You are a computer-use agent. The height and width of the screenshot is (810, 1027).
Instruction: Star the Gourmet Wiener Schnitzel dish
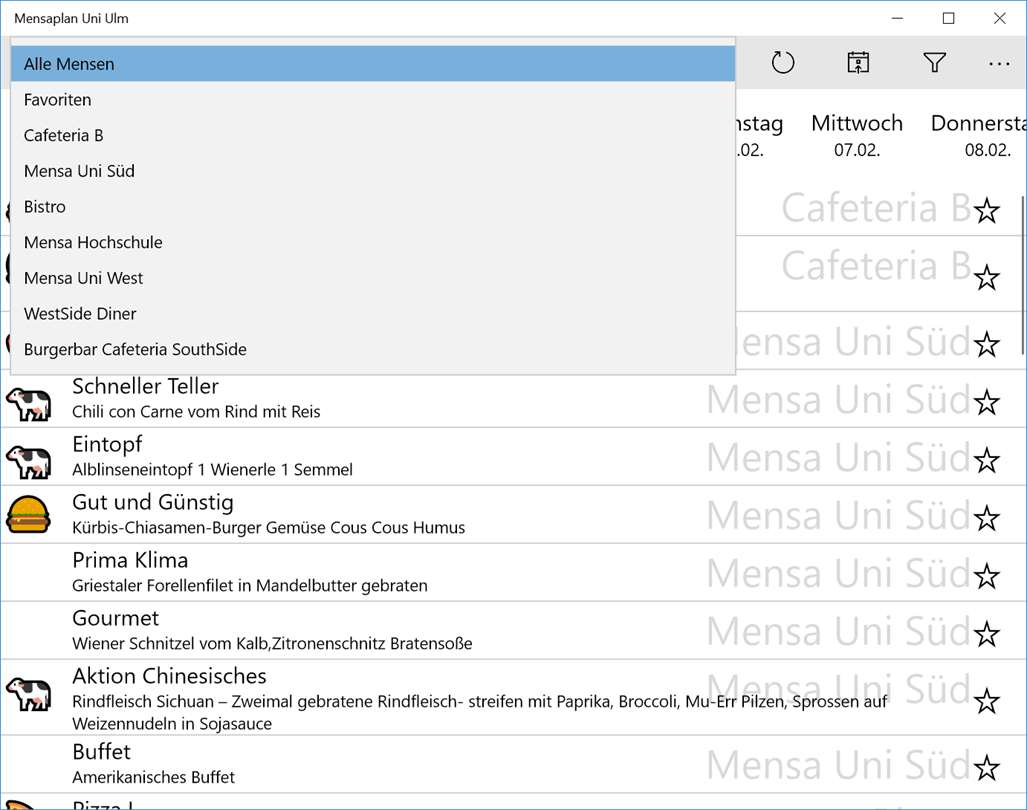[987, 634]
